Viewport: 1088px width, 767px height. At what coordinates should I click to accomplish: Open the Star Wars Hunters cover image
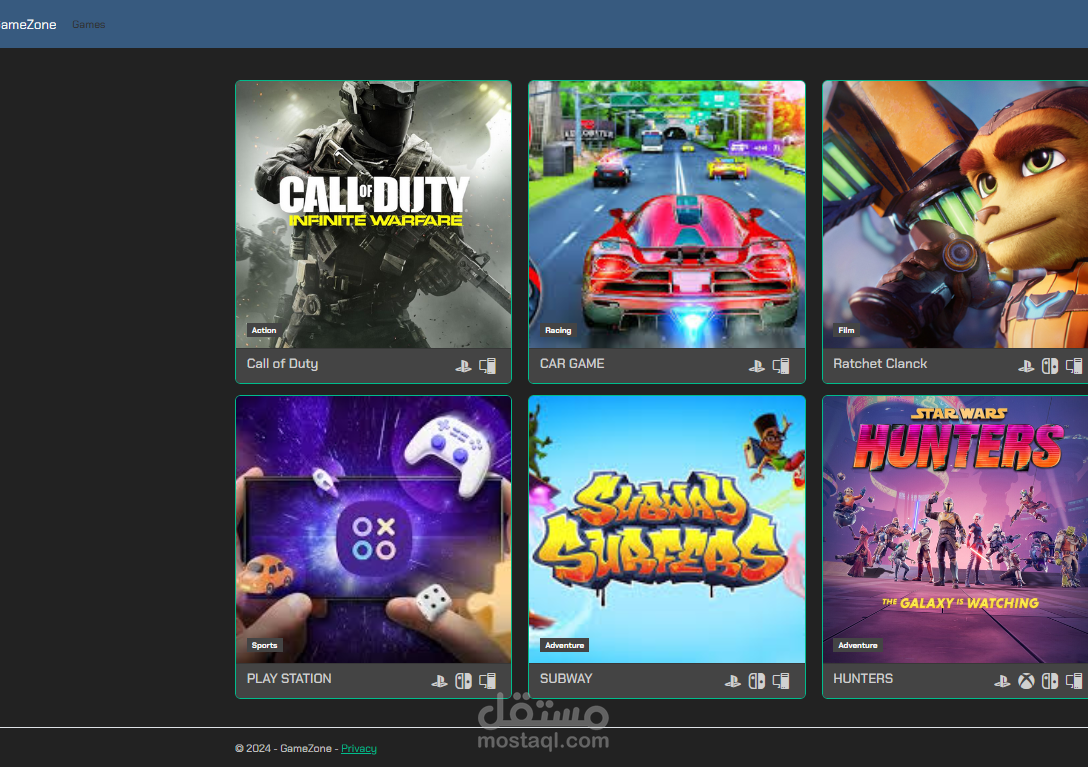point(955,530)
